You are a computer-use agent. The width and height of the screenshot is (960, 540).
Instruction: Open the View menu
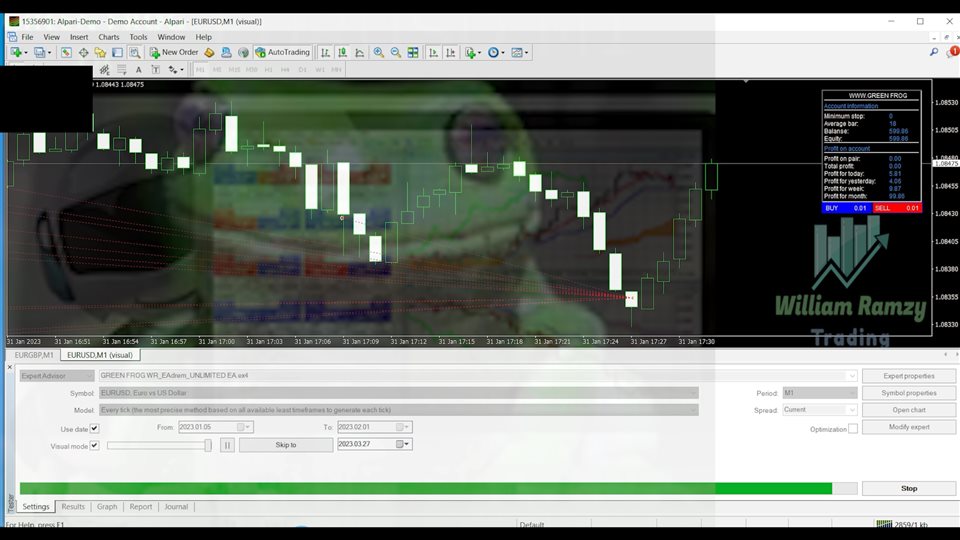click(x=51, y=37)
